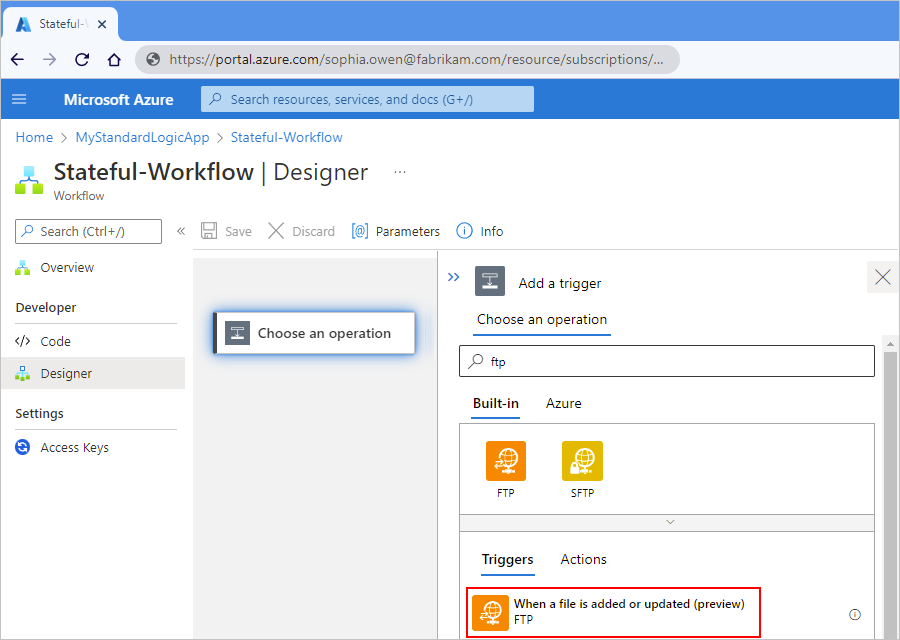Expand the trigger panel using the right chevrons

pos(454,278)
